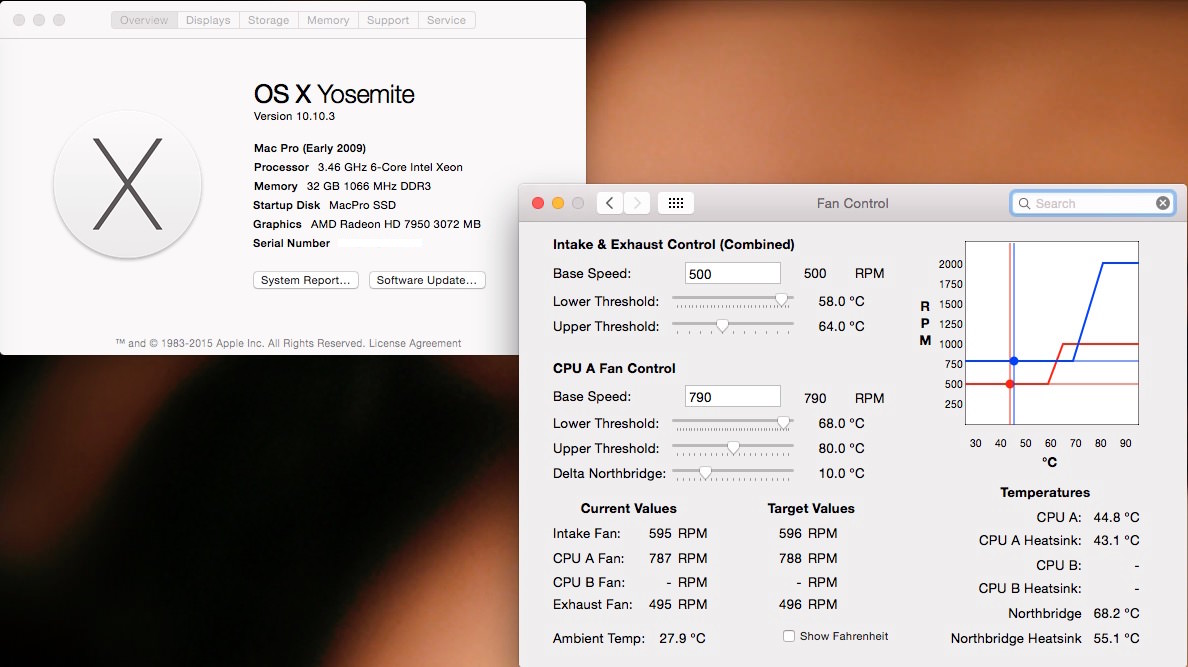Open the Memory tab
Image resolution: width=1188 pixels, height=667 pixels.
(327, 20)
